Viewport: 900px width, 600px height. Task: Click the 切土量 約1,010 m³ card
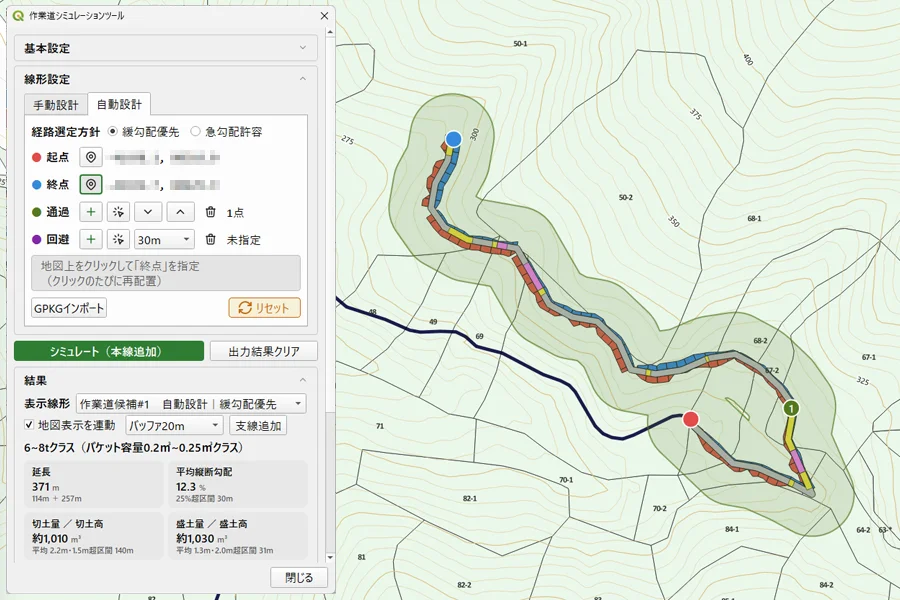94,536
